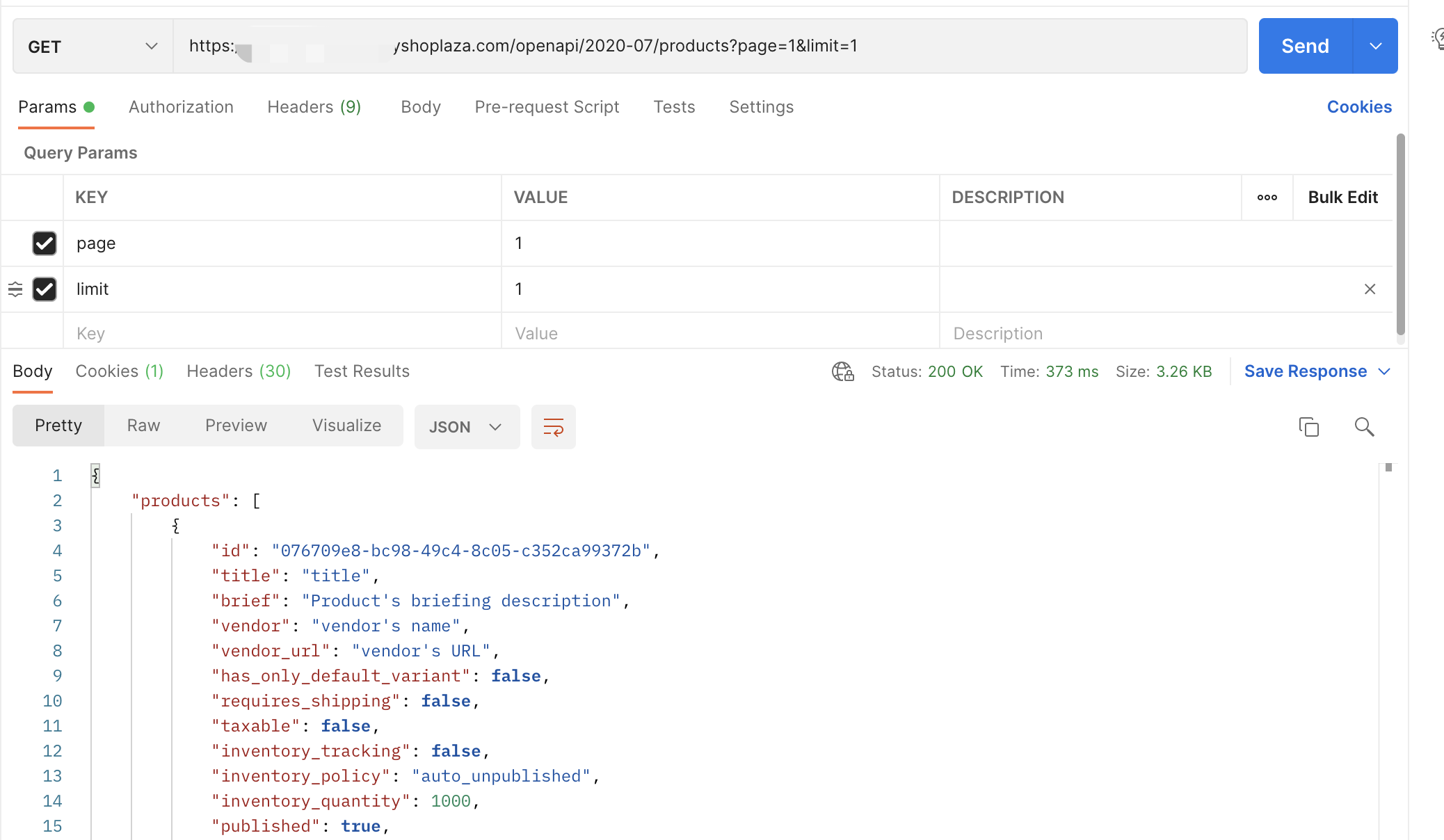The image size is (1444, 840).
Task: Click Bulk Edit for query params
Action: coord(1342,197)
